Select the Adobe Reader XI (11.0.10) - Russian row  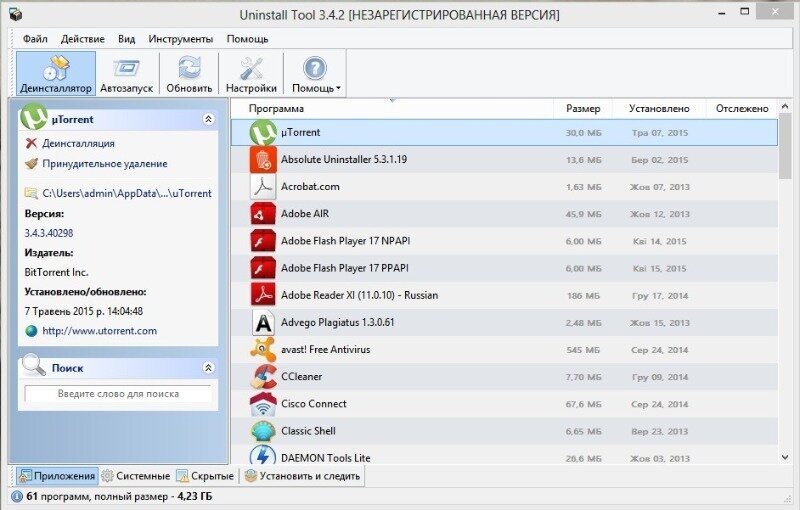[x=505, y=295]
